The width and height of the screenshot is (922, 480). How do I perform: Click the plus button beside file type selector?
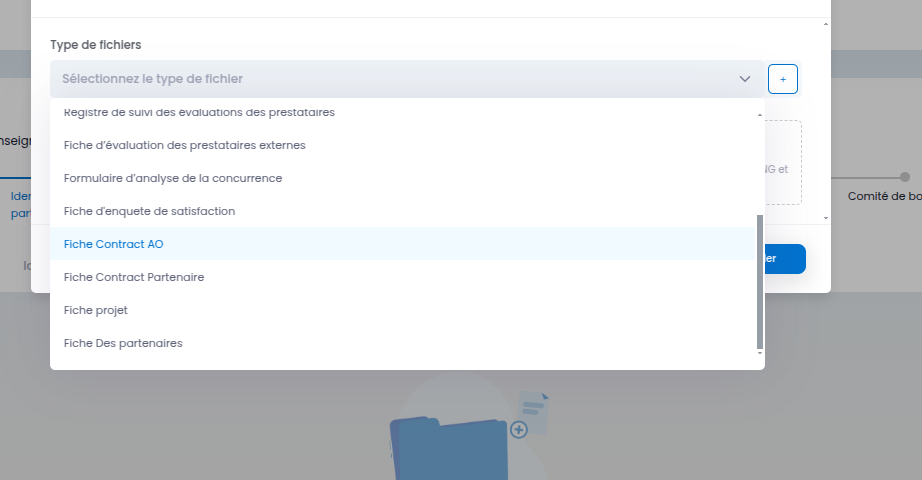[x=783, y=79]
